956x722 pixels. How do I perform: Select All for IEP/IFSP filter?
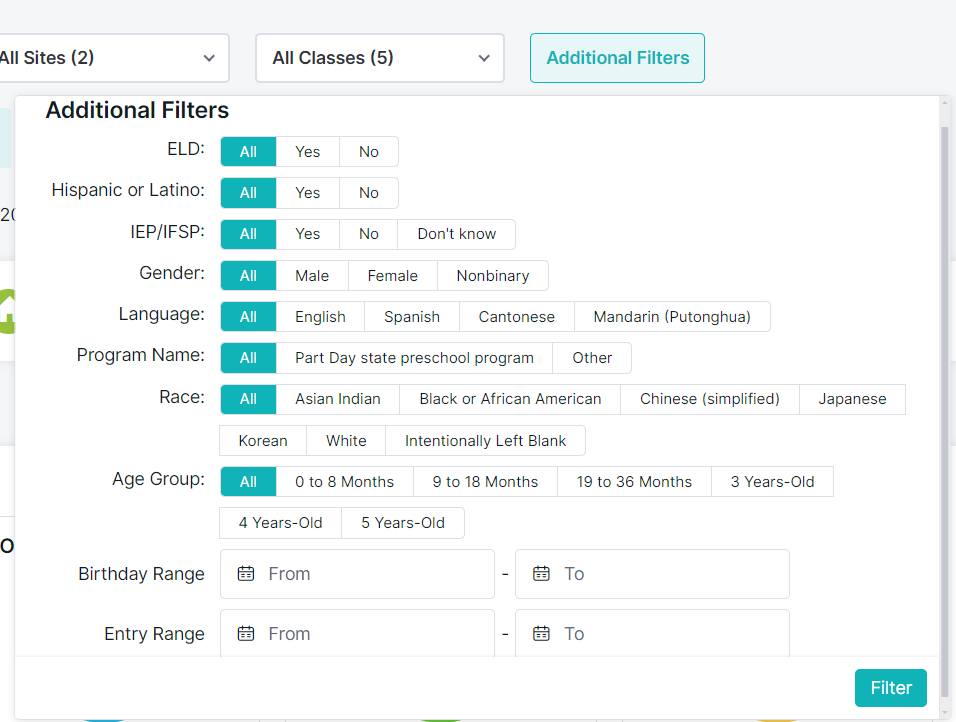coord(248,234)
